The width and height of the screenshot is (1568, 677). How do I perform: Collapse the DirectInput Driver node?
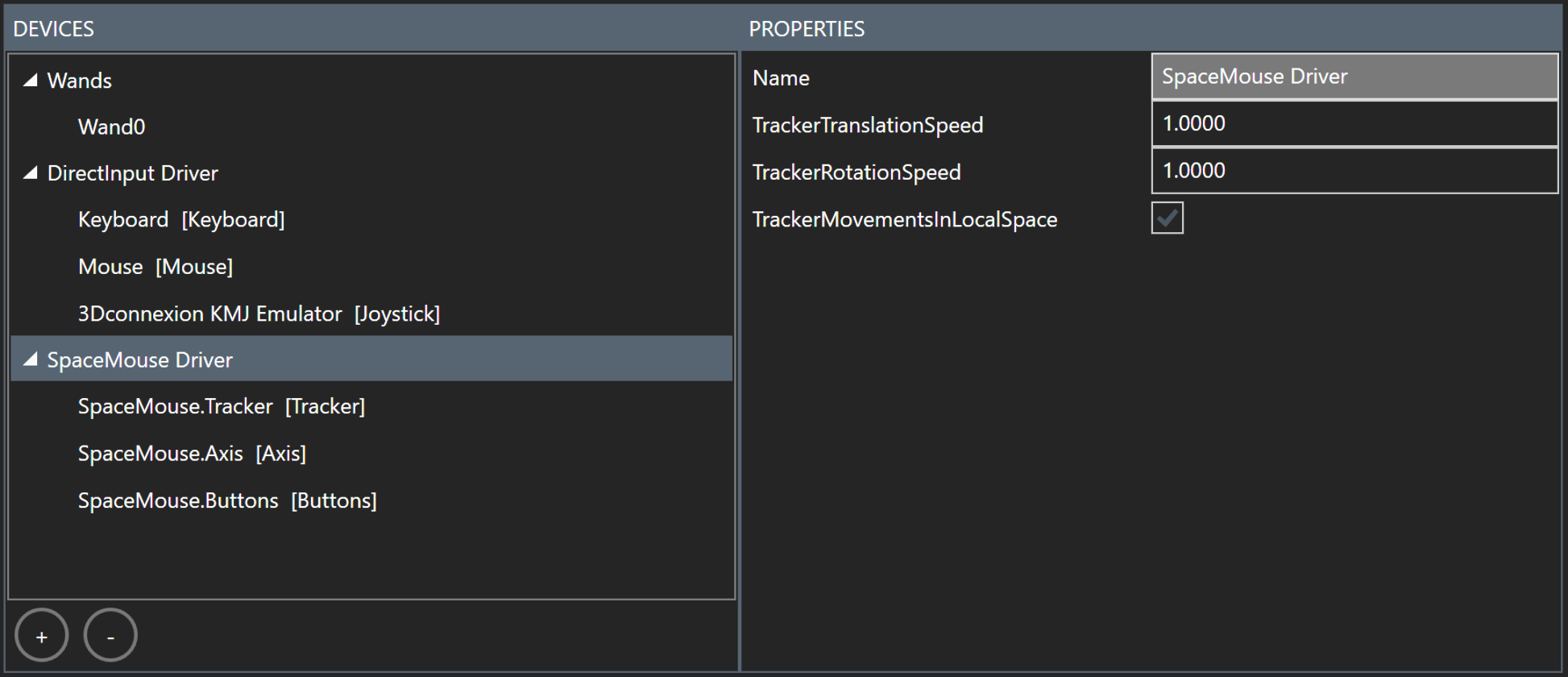point(31,173)
